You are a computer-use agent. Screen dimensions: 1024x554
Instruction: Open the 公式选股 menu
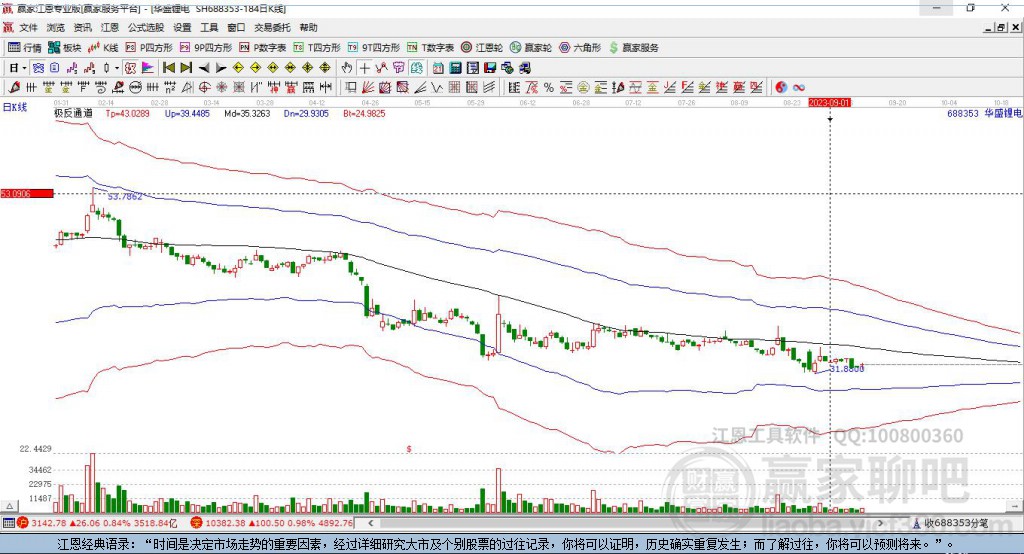[x=146, y=27]
